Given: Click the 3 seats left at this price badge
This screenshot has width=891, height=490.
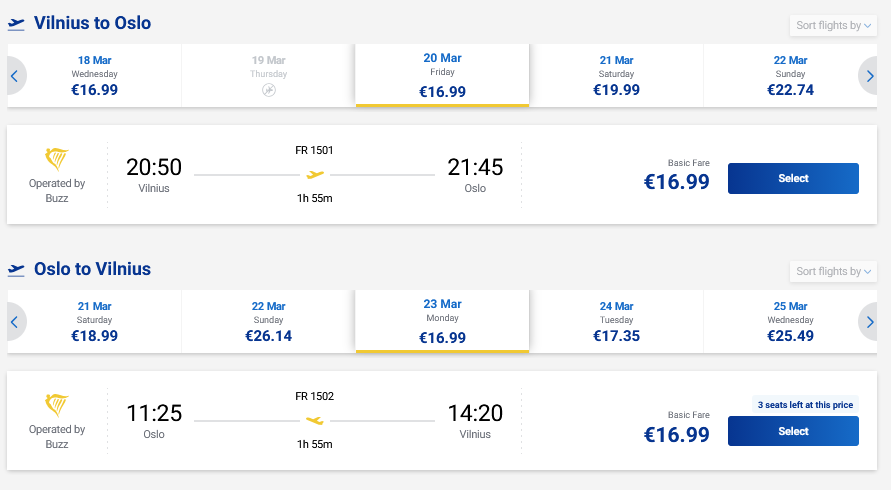Looking at the screenshot, I should [x=805, y=405].
